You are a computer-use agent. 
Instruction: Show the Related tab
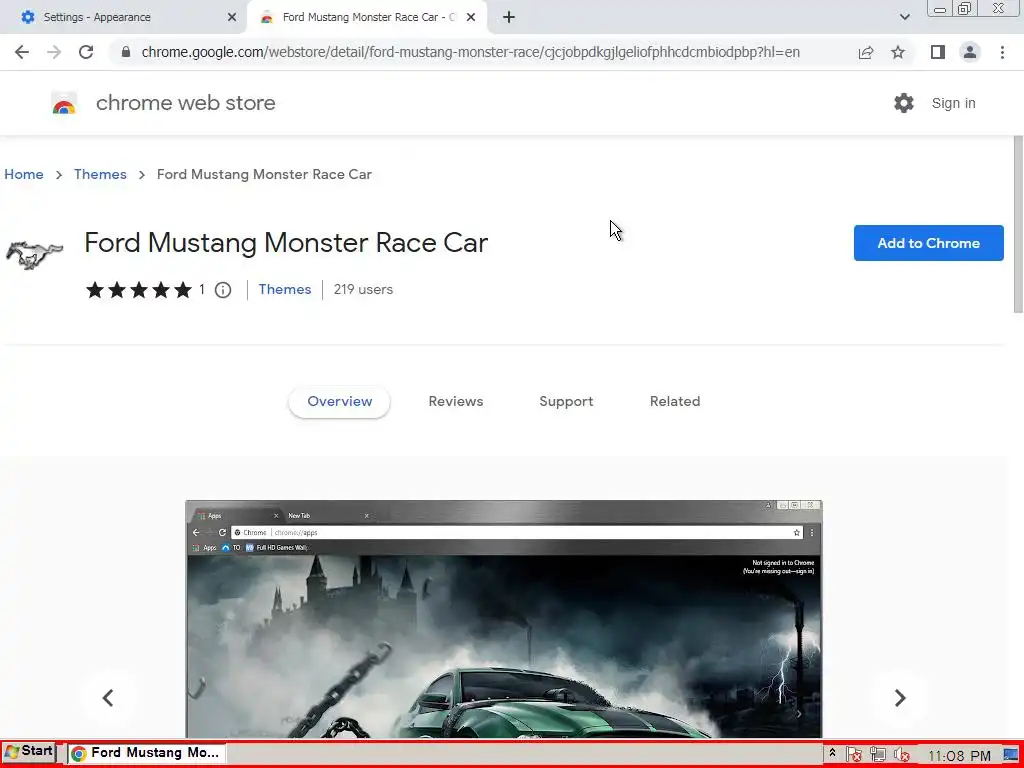click(675, 402)
